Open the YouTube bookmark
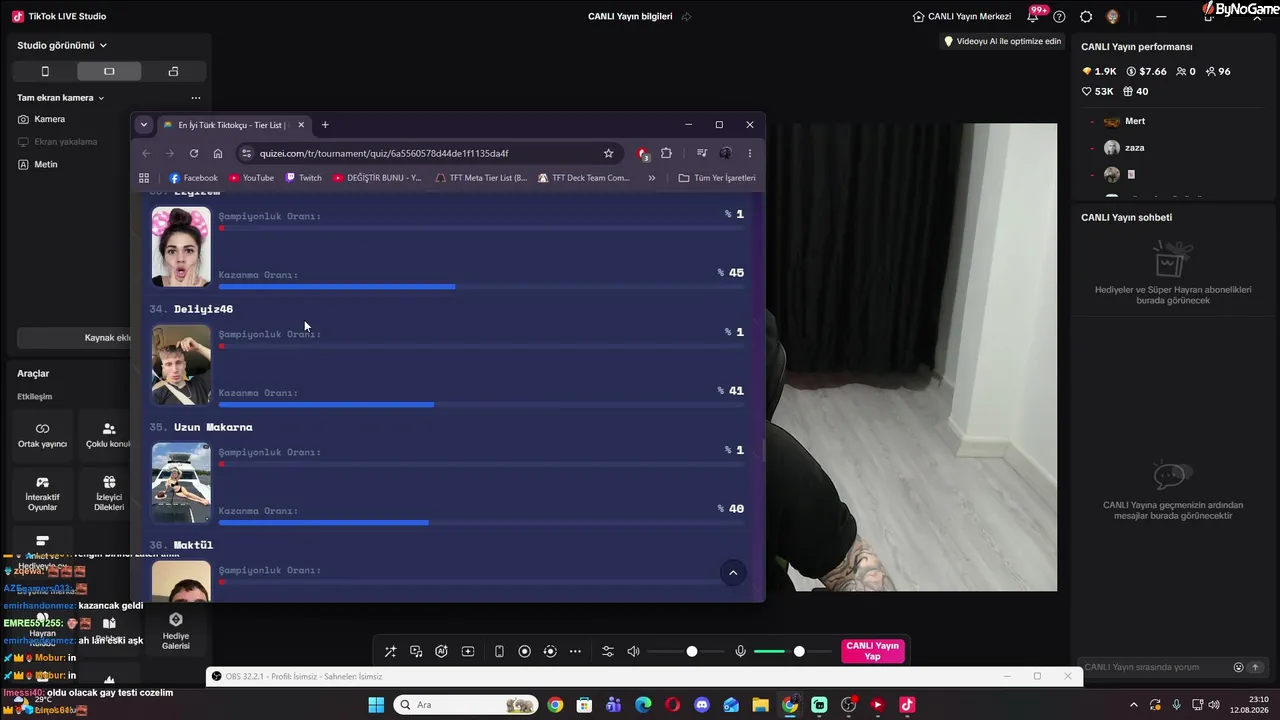1280x720 pixels. point(251,178)
